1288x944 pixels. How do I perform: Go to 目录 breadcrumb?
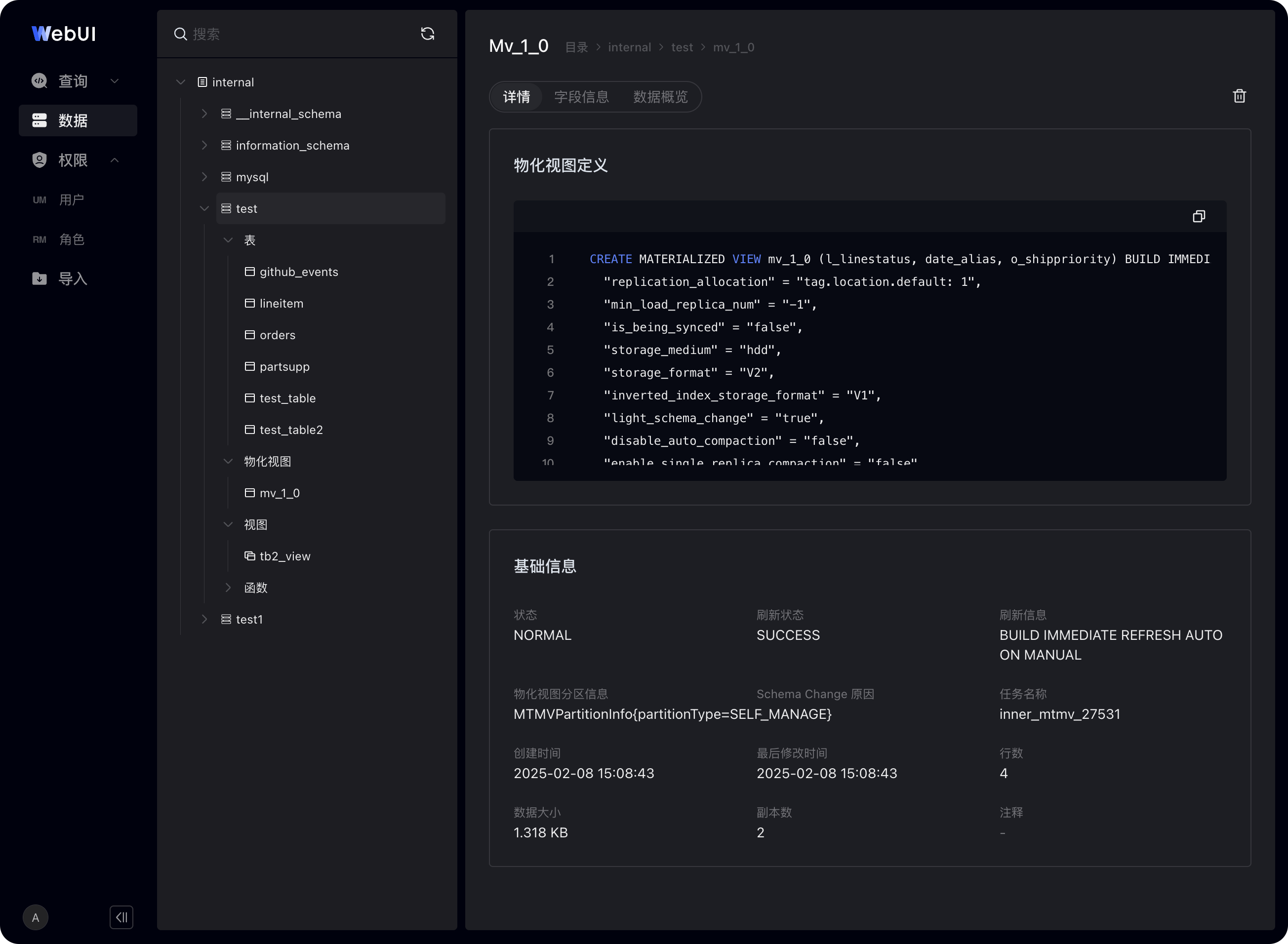coord(576,47)
